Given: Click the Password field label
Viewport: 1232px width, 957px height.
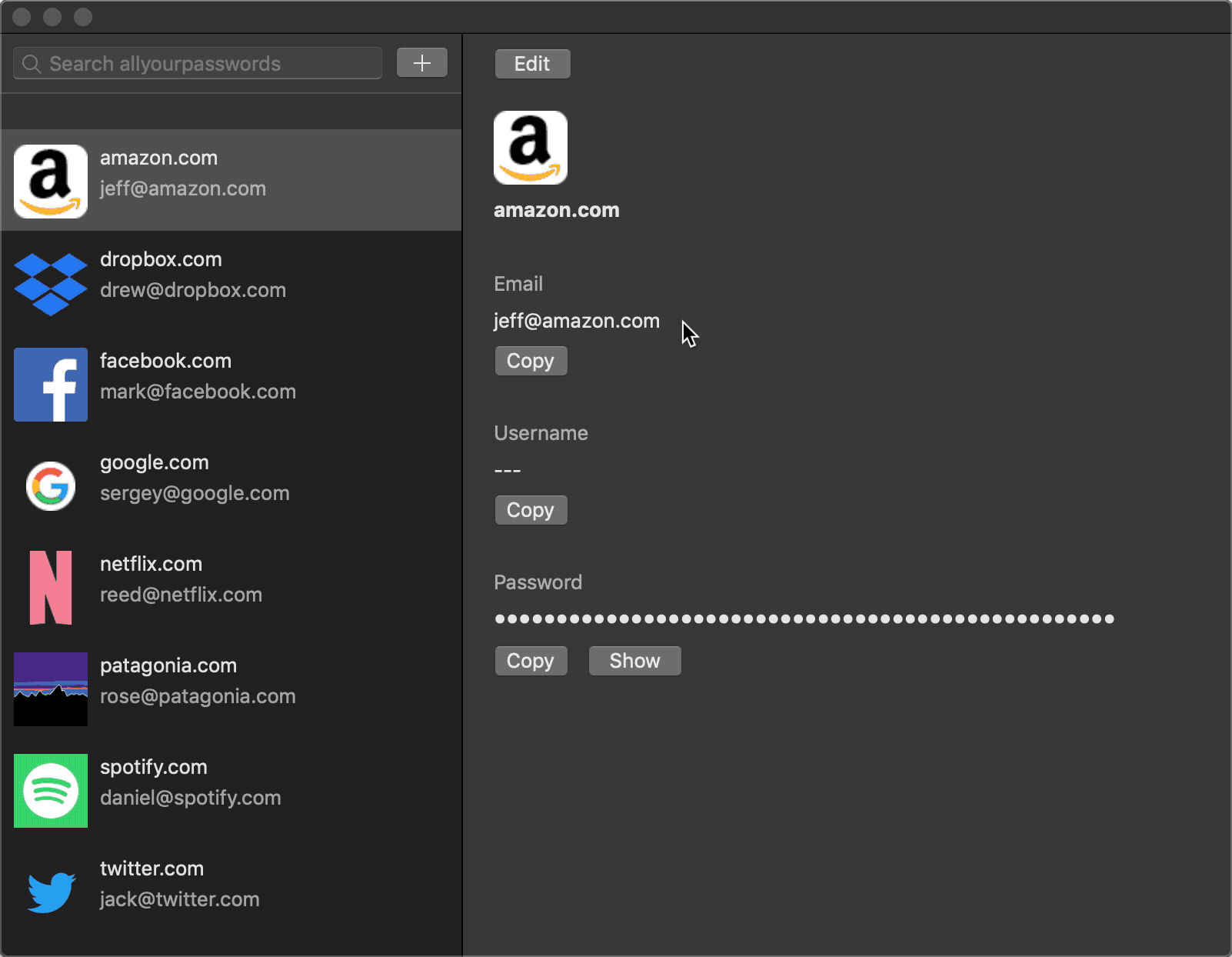Looking at the screenshot, I should pyautogui.click(x=538, y=582).
